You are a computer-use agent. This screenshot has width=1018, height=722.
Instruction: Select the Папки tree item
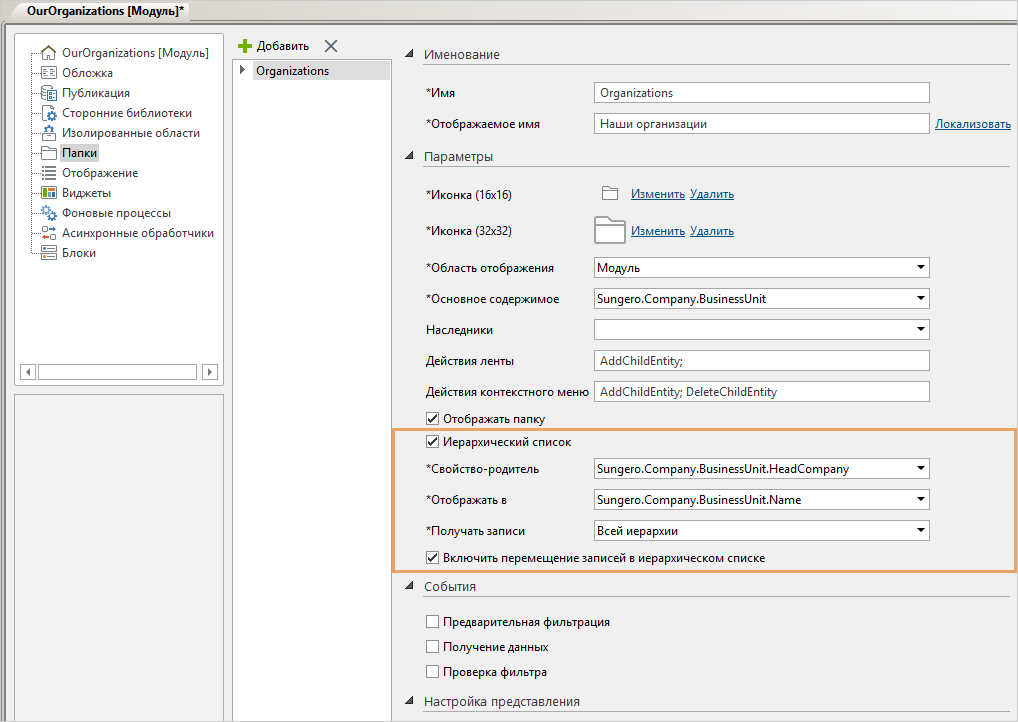click(79, 153)
